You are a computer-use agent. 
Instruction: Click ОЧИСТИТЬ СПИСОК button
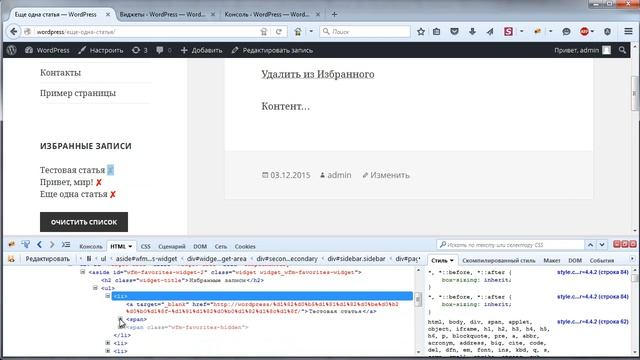pos(84,222)
